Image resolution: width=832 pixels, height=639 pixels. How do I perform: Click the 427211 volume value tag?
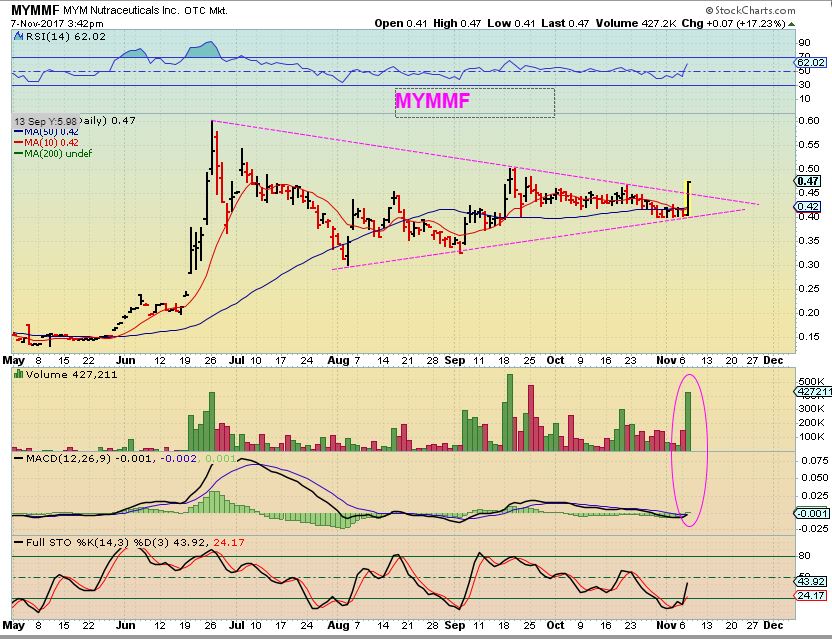813,392
